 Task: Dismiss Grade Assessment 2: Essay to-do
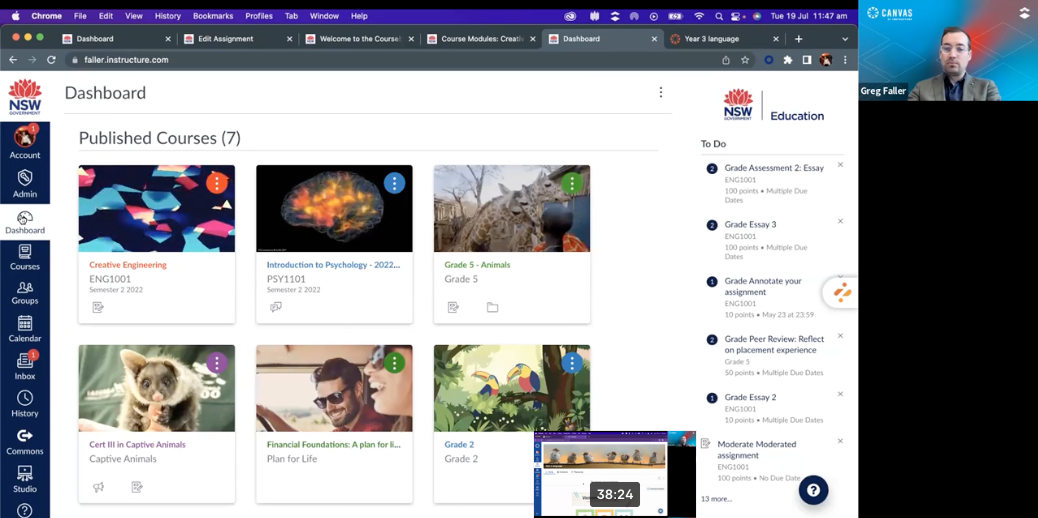coord(840,165)
